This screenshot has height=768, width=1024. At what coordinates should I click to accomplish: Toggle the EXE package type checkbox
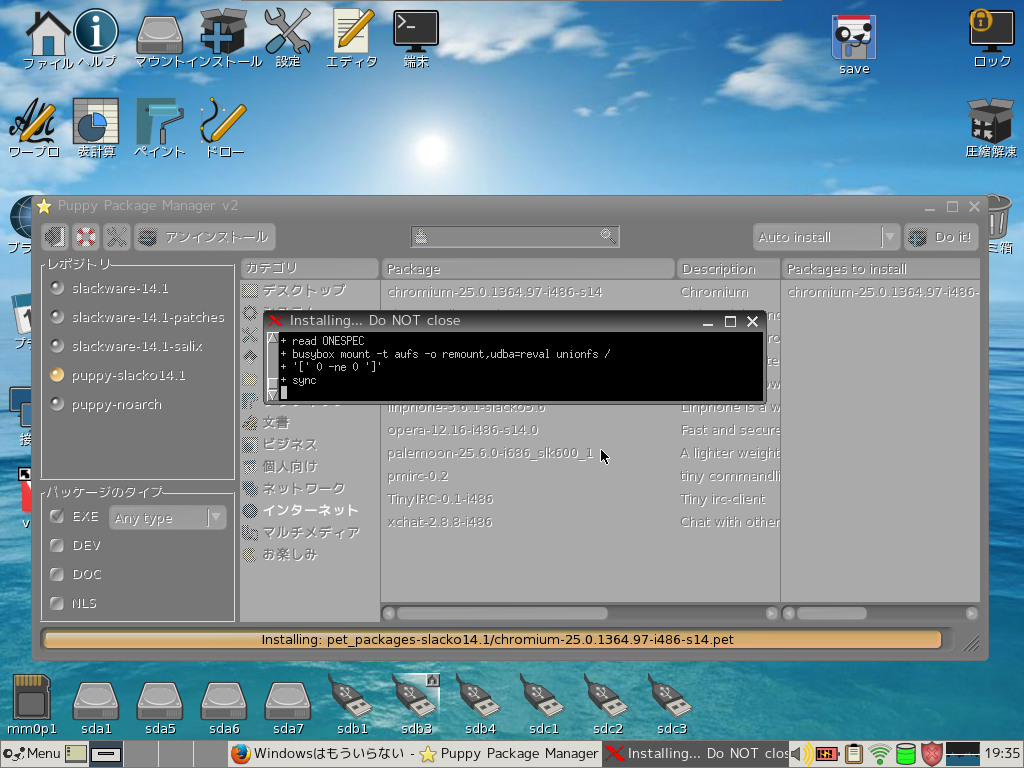pos(57,516)
